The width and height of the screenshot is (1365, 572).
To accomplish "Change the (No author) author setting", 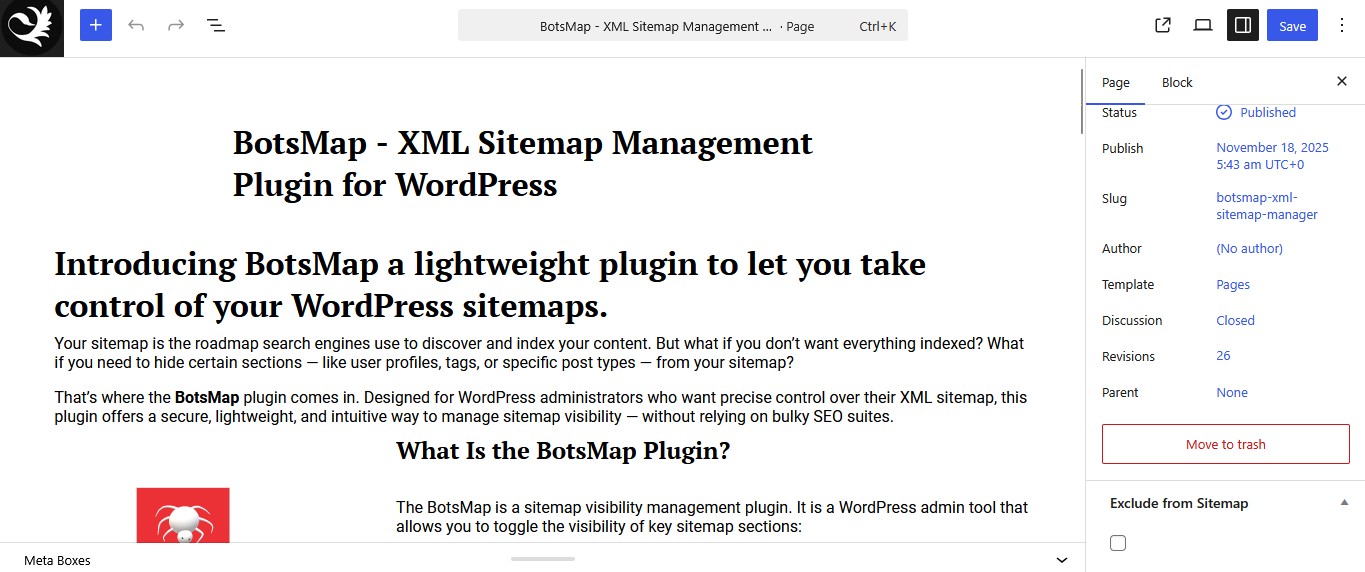I will tap(1249, 249).
